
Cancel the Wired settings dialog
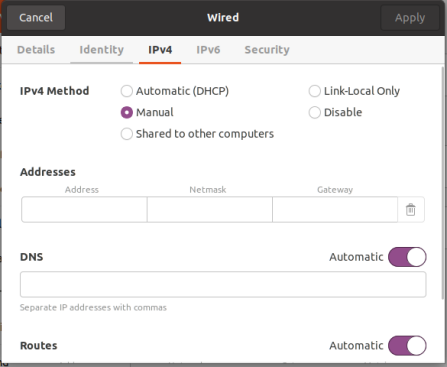[36, 17]
